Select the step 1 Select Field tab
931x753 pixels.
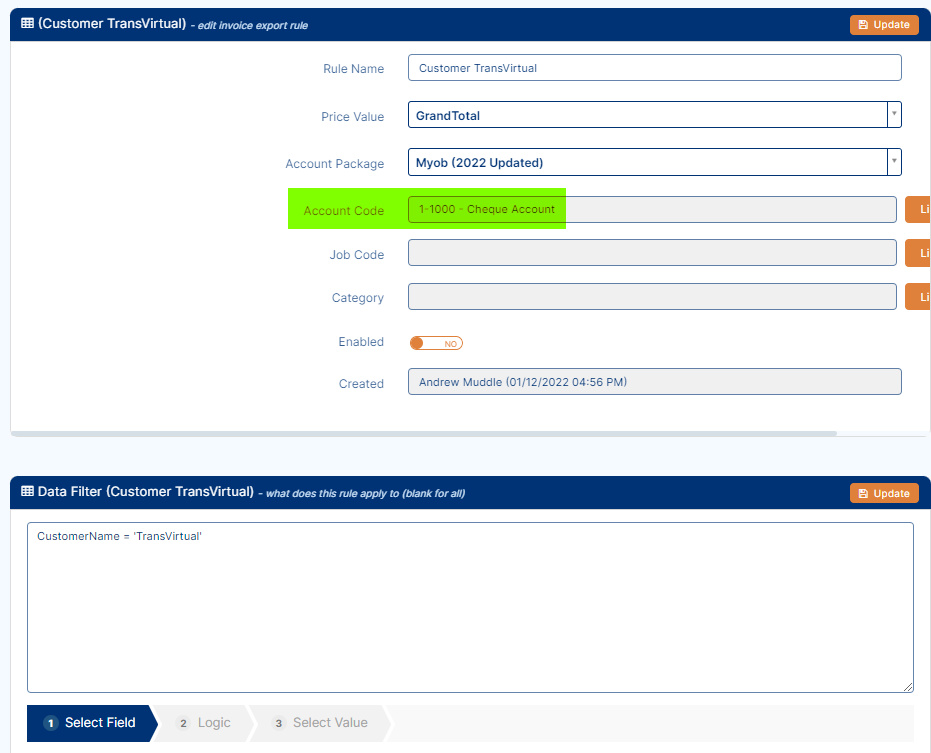click(90, 723)
